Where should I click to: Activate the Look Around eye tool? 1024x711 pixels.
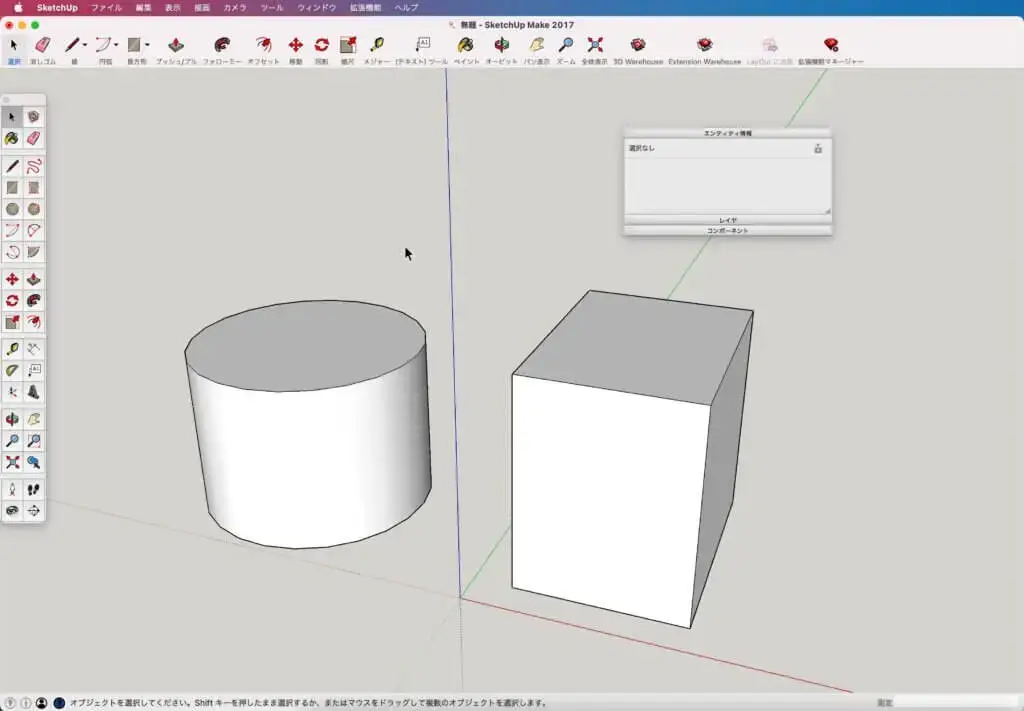click(12, 511)
